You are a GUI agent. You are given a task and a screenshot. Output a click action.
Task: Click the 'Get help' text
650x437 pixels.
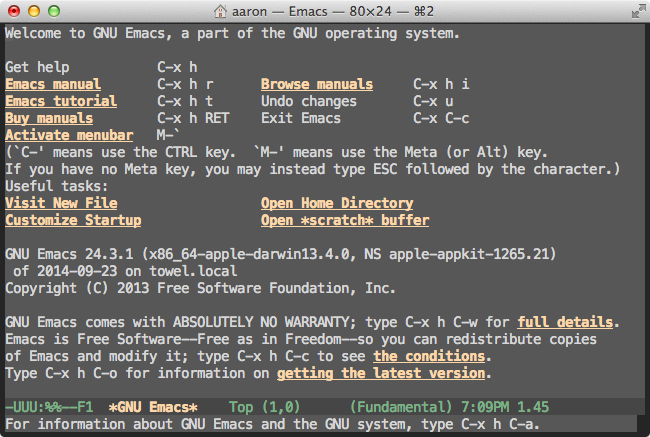37,67
